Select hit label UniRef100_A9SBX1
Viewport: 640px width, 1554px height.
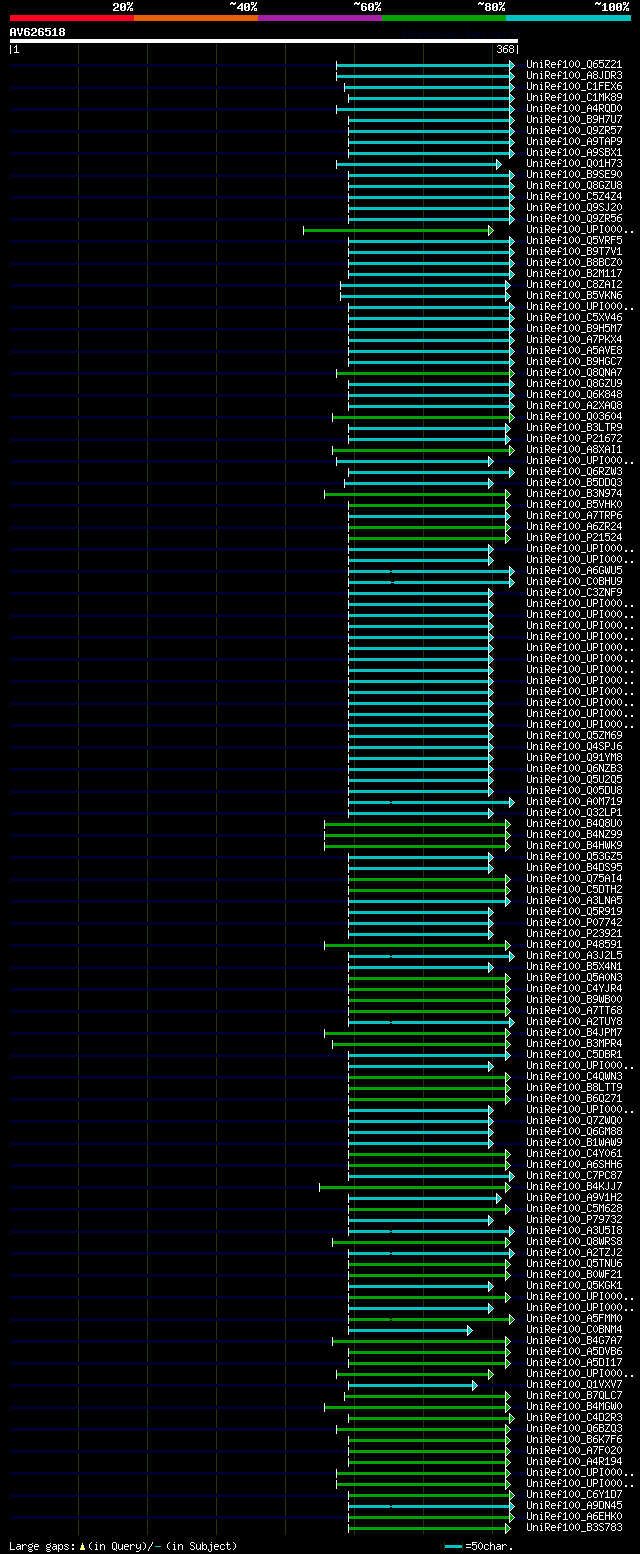point(574,152)
